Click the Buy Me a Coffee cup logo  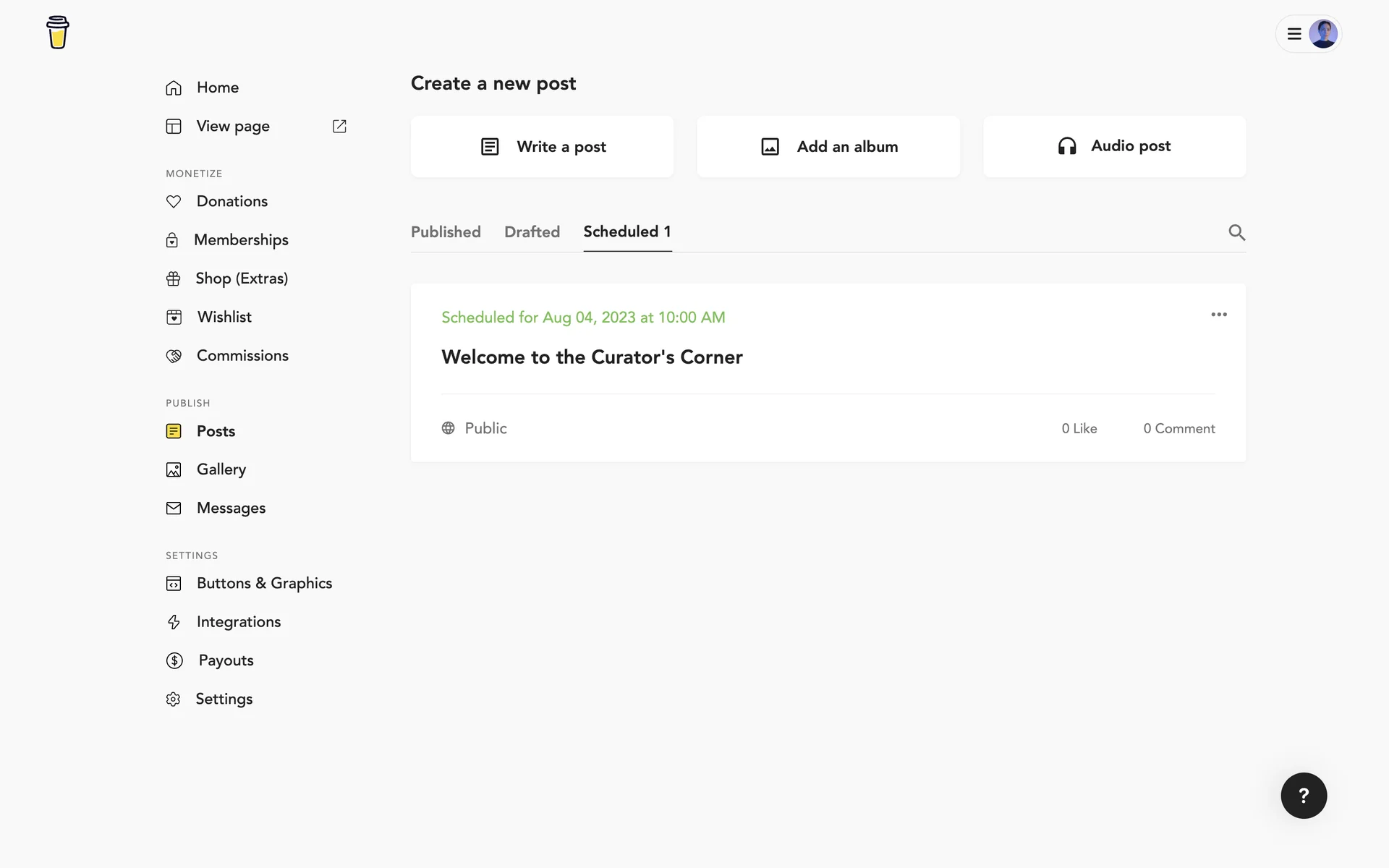coord(58,33)
